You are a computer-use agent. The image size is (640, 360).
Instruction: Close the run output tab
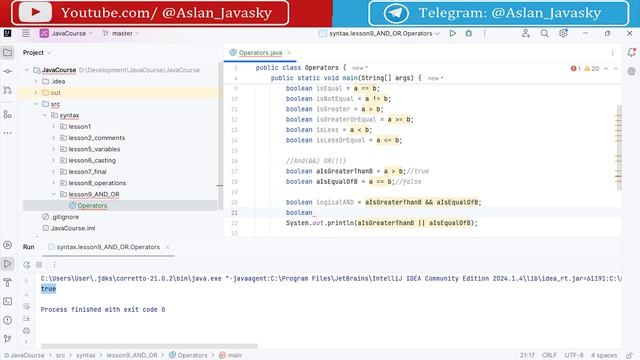coord(167,247)
